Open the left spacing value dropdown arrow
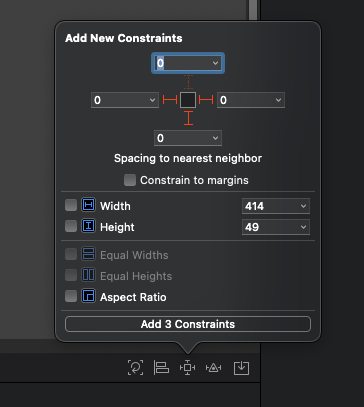Image resolution: width=364 pixels, height=407 pixels. (152, 100)
